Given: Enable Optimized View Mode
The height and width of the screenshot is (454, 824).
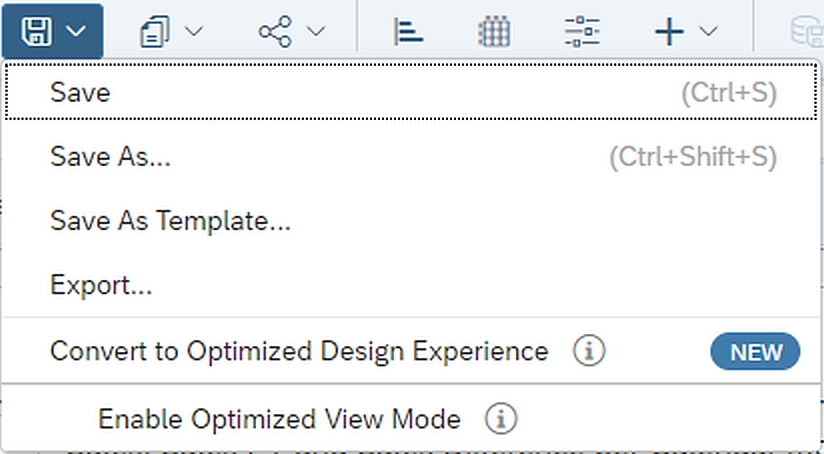Looking at the screenshot, I should pyautogui.click(x=279, y=419).
